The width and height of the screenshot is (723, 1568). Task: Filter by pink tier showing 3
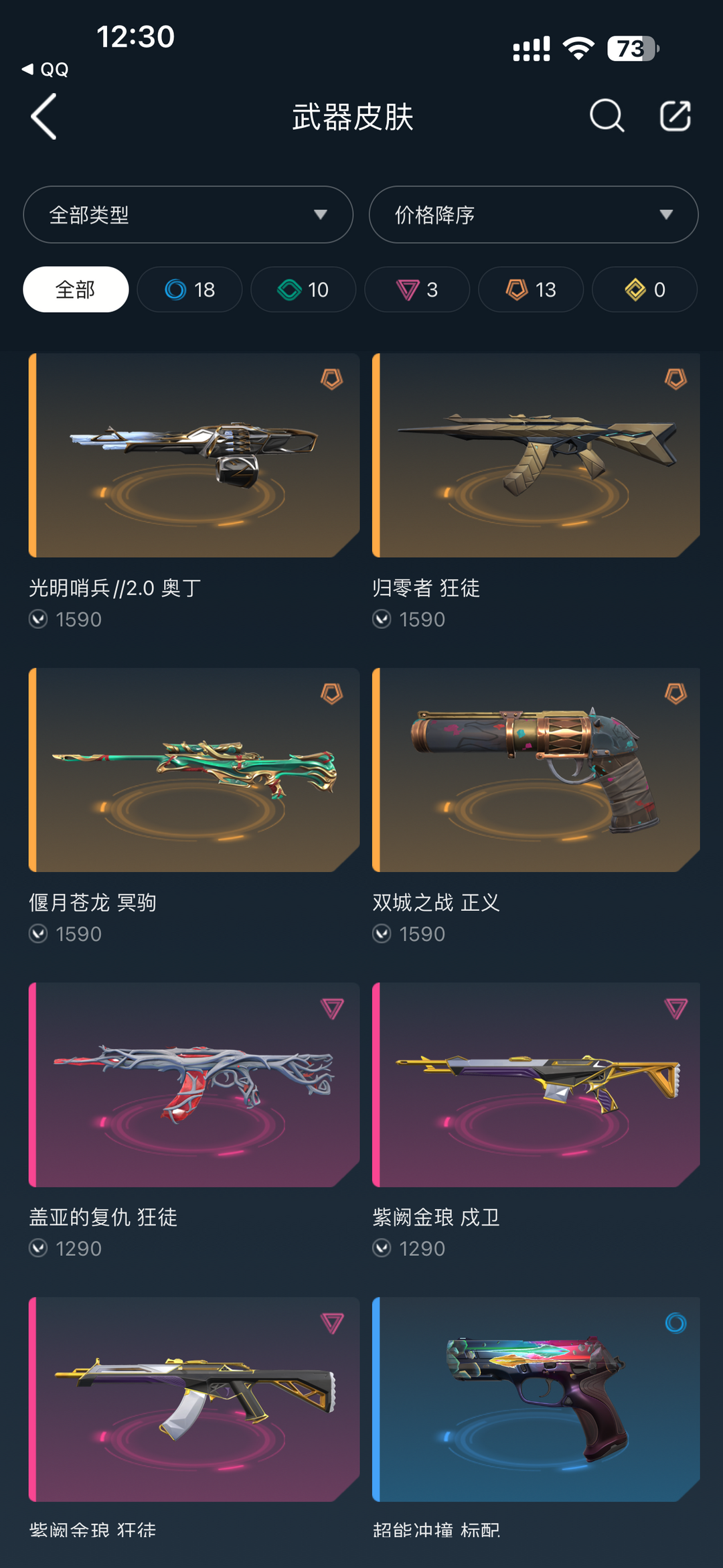tap(417, 289)
